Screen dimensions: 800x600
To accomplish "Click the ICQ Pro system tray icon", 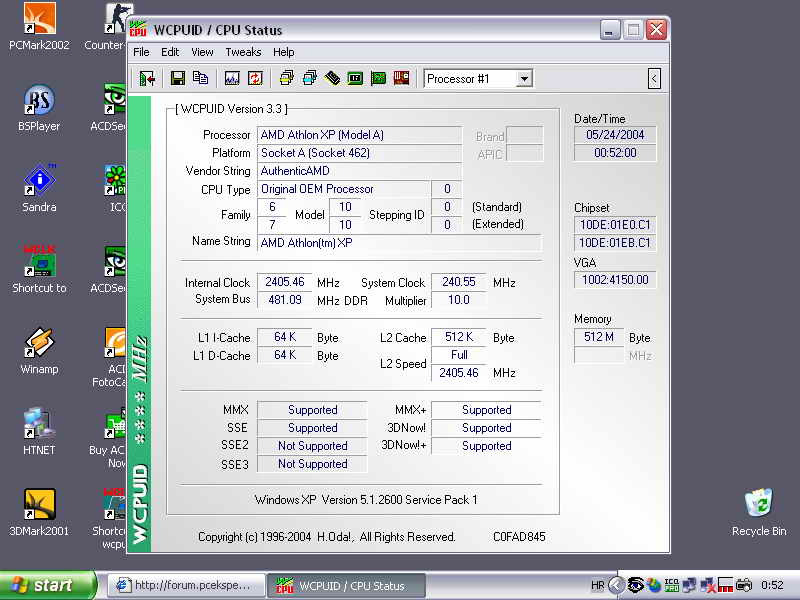I will click(671, 585).
